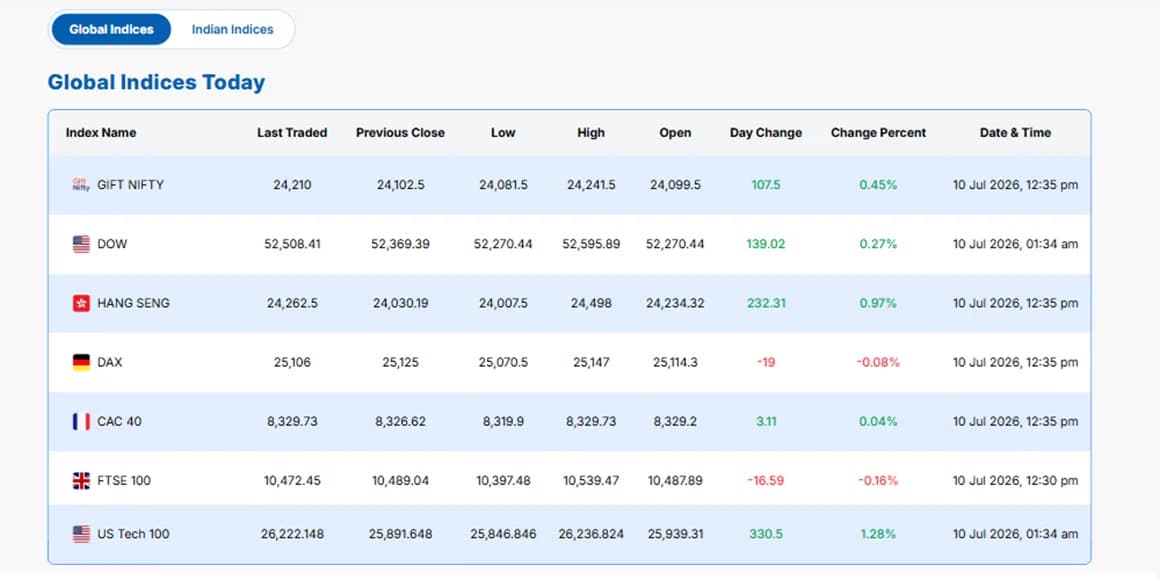Switch to the Global Indices tab
Viewport: 1160px width, 580px height.
point(111,30)
